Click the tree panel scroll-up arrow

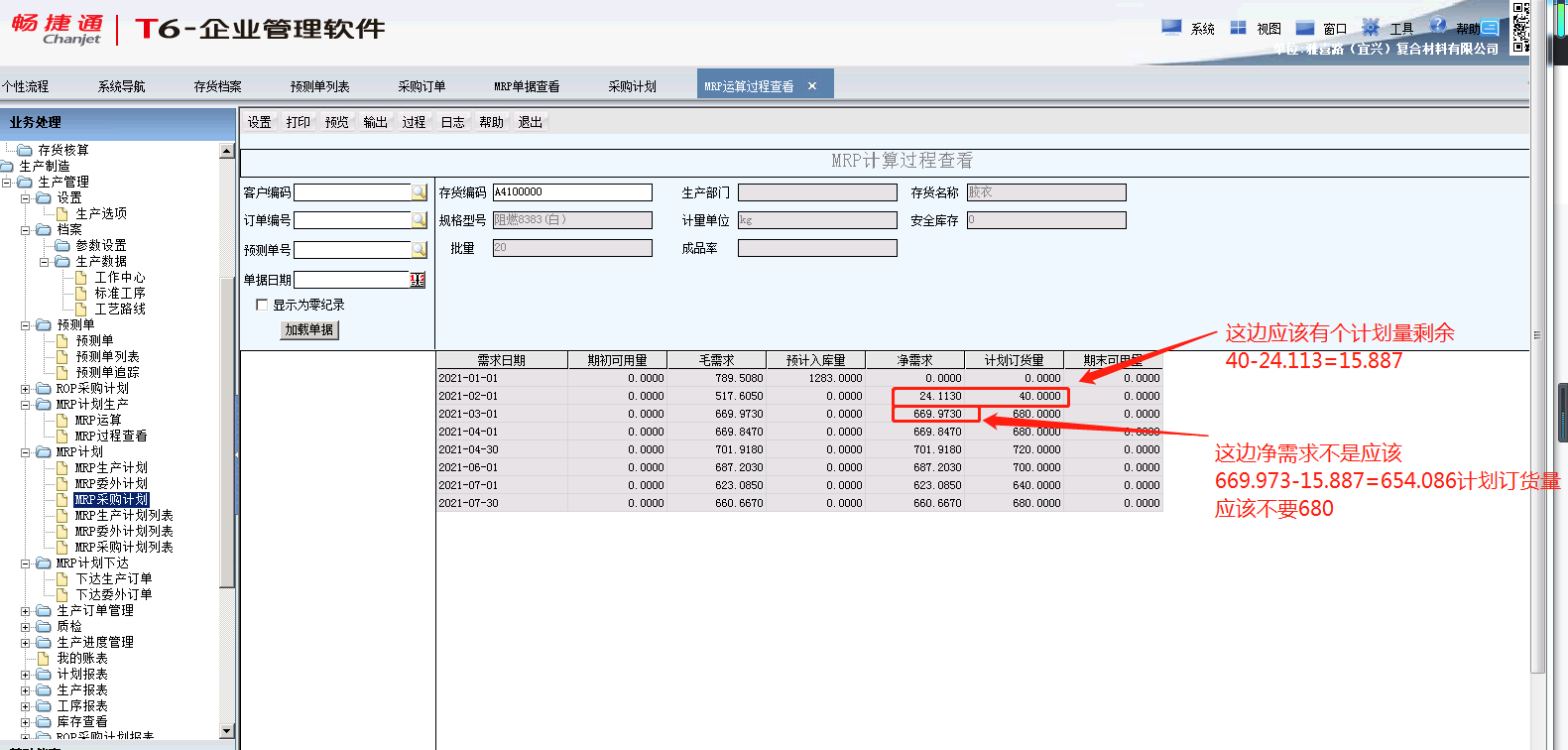(x=227, y=151)
